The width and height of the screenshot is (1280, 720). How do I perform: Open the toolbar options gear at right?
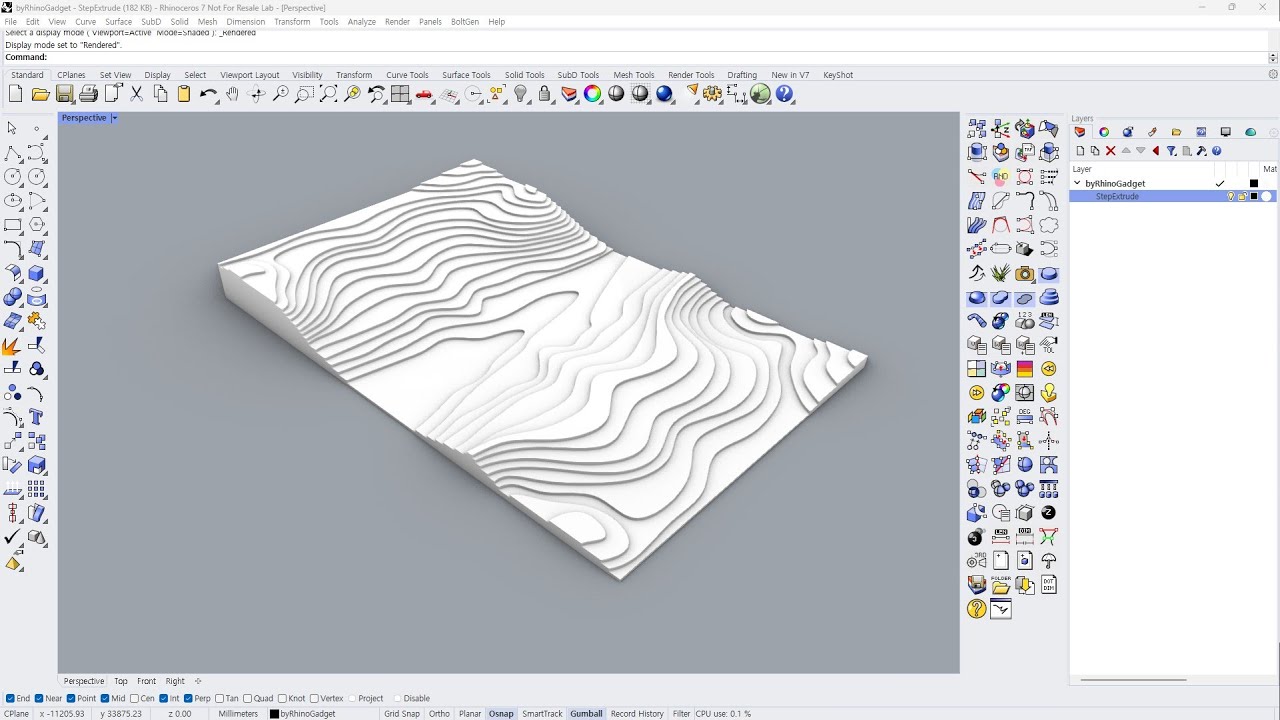coord(1272,75)
